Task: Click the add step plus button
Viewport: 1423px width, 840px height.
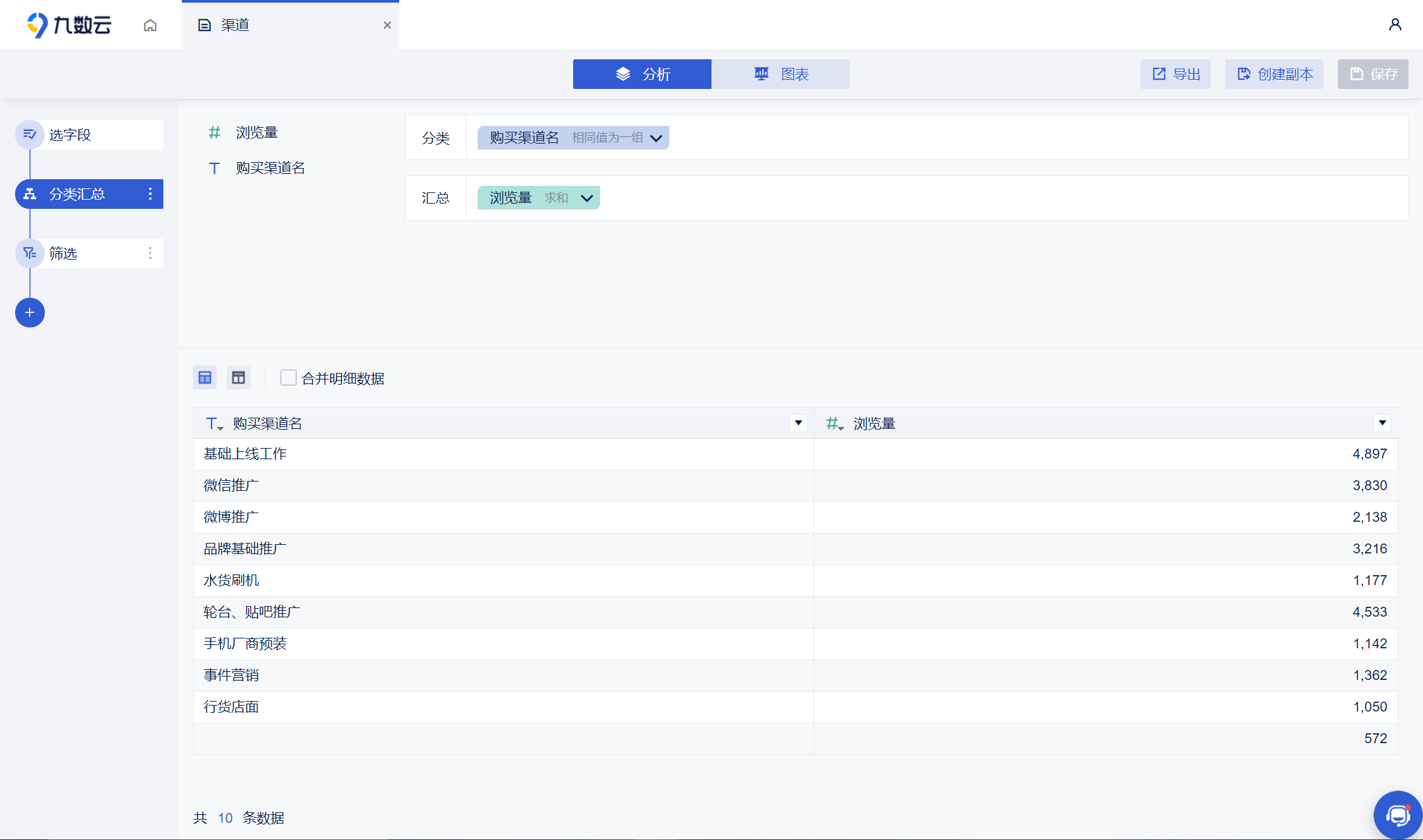Action: click(30, 312)
